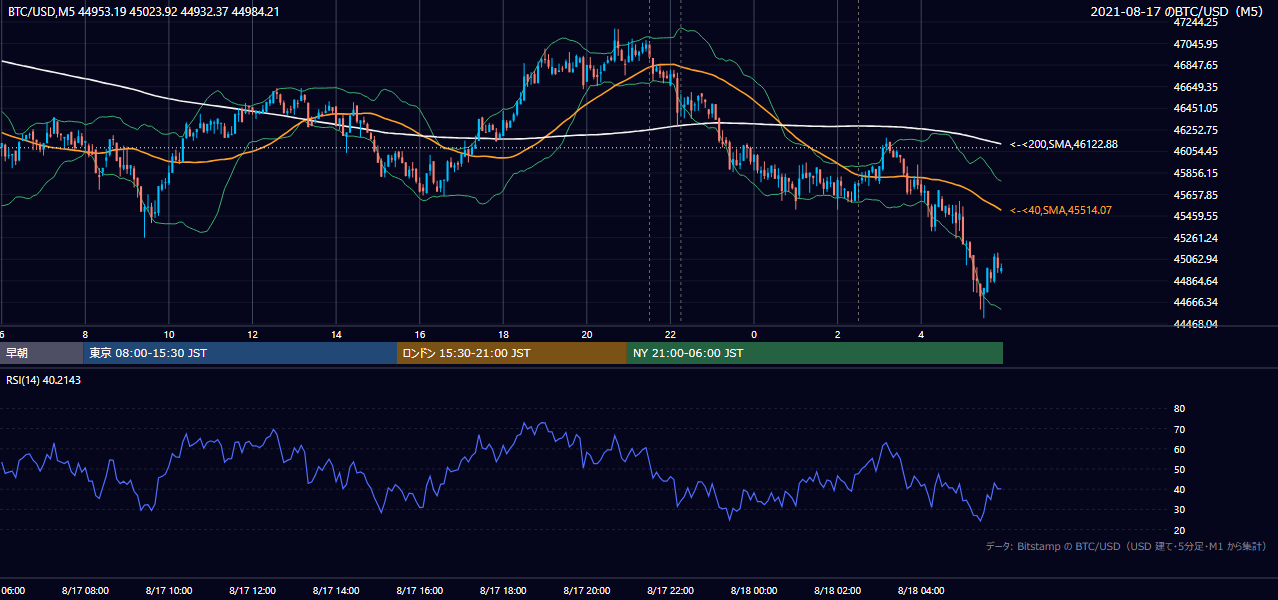
Task: Click price axis value 45459.55
Action: [x=1195, y=216]
